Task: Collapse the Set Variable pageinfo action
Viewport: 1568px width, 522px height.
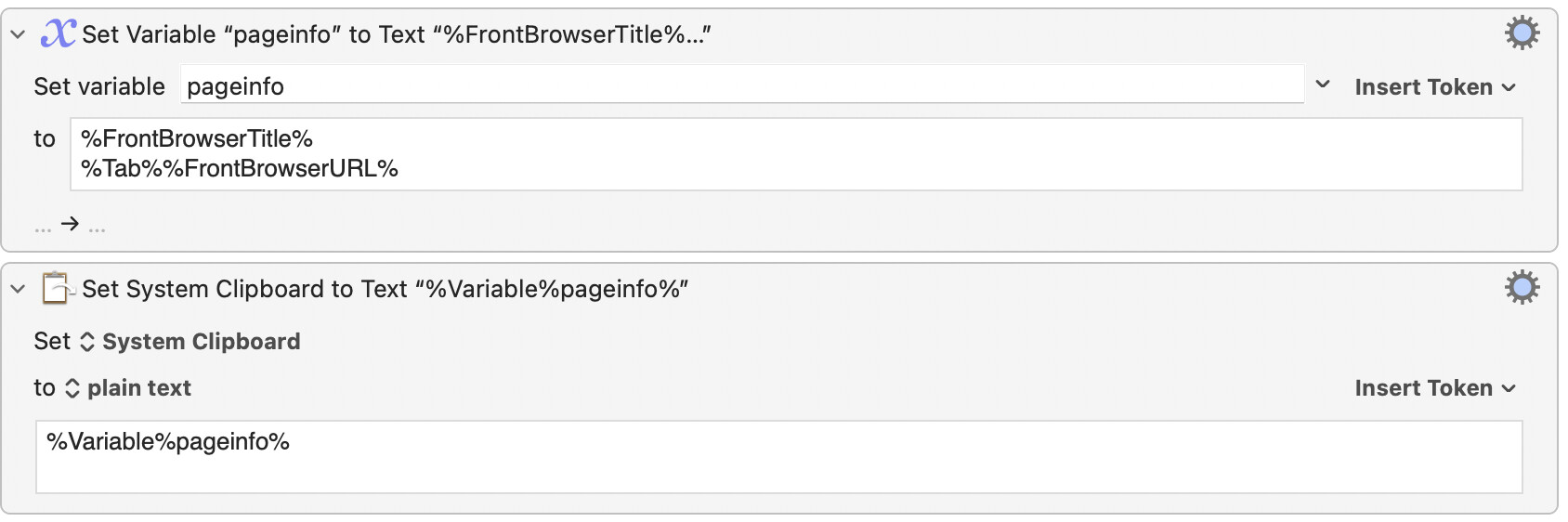Action: point(18,35)
